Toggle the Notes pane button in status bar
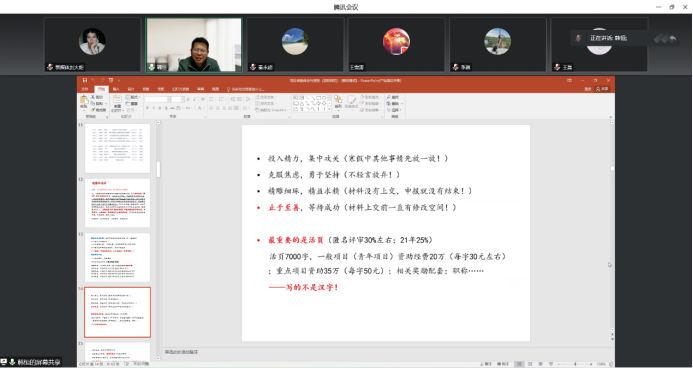693x369 pixels. click(486, 364)
